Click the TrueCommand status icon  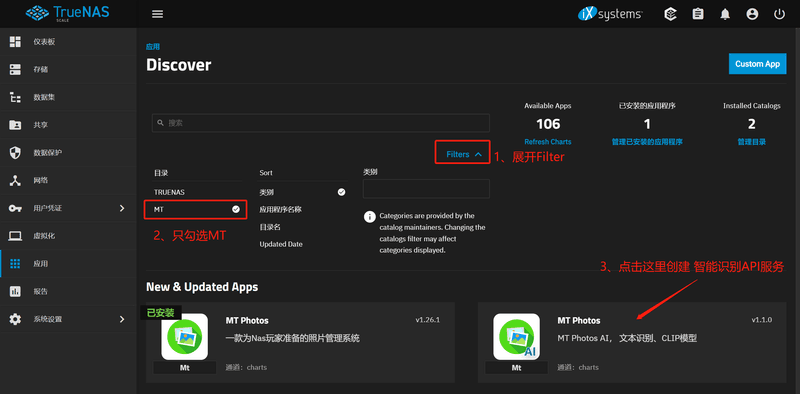(x=670, y=14)
